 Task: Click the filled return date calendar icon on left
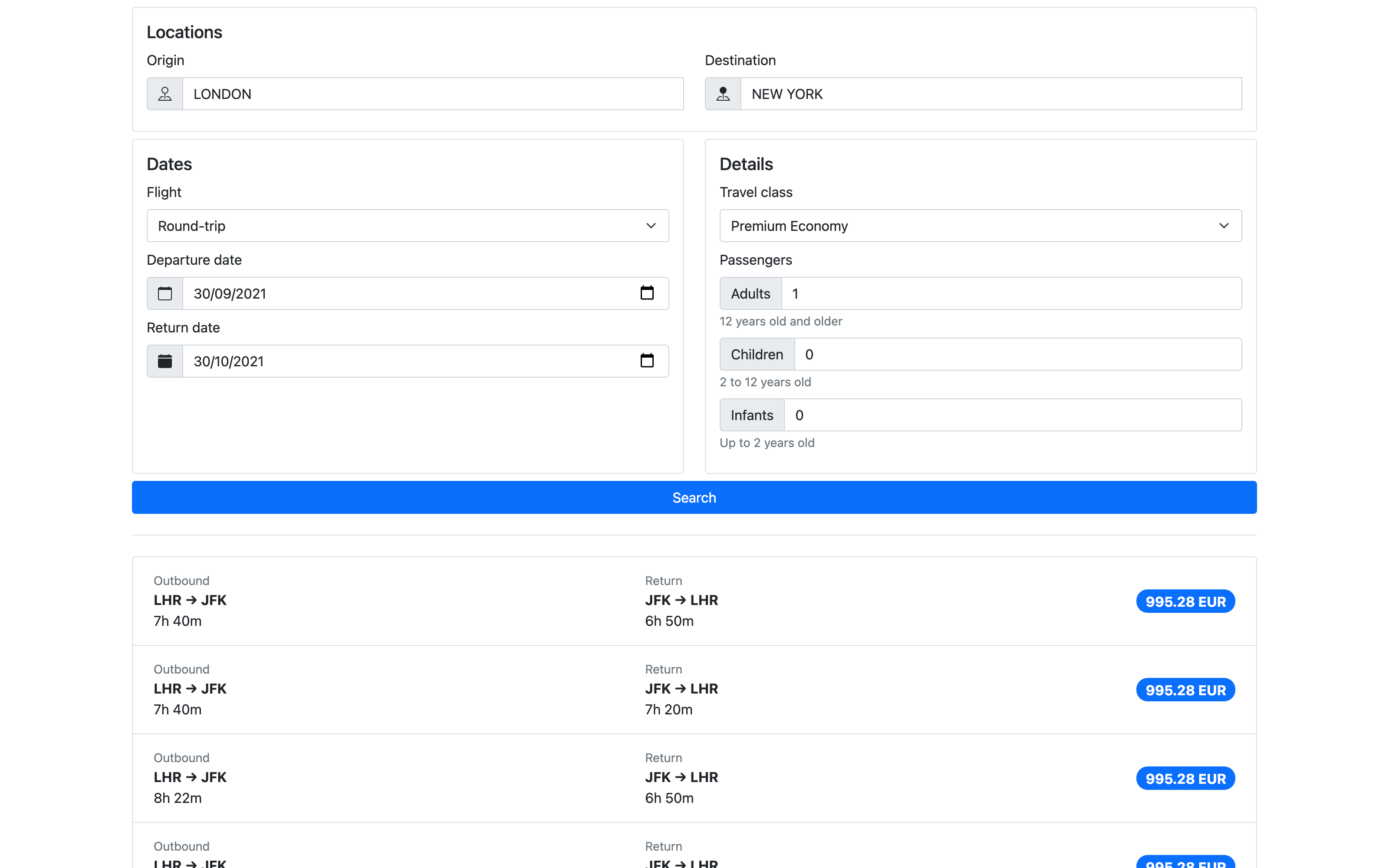pos(165,361)
